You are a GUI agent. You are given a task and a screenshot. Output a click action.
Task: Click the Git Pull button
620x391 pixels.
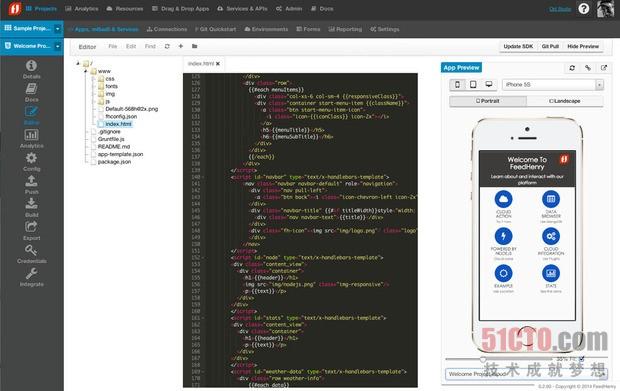[x=550, y=46]
